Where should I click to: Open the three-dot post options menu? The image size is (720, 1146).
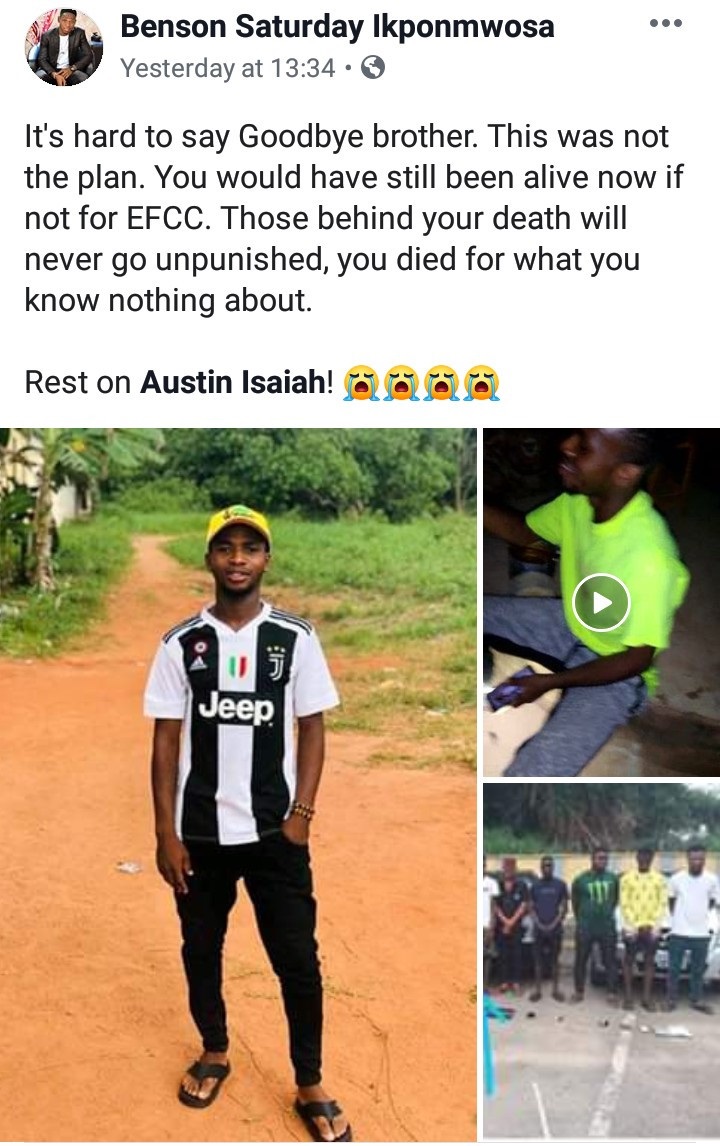[x=665, y=23]
